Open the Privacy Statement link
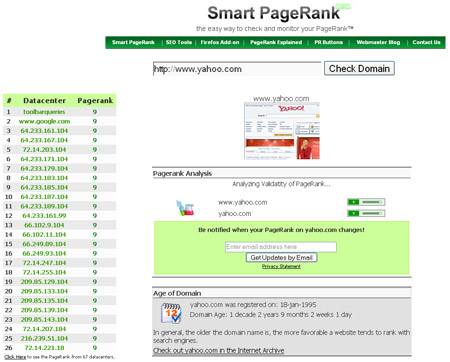Screen dimensions: 450x362 (x=281, y=266)
